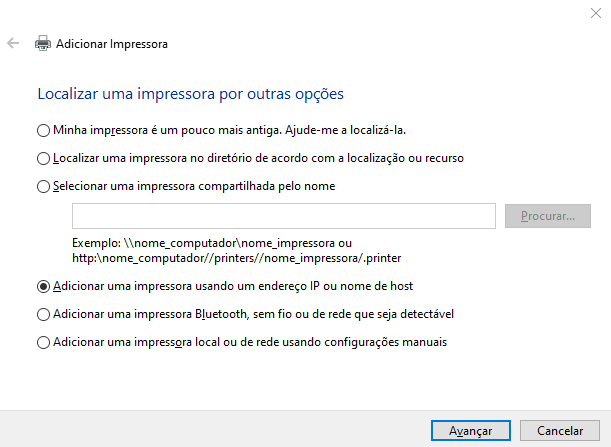This screenshot has height=447, width=611.
Task: Close the Adicionar Impressora dialog
Action: coord(594,14)
